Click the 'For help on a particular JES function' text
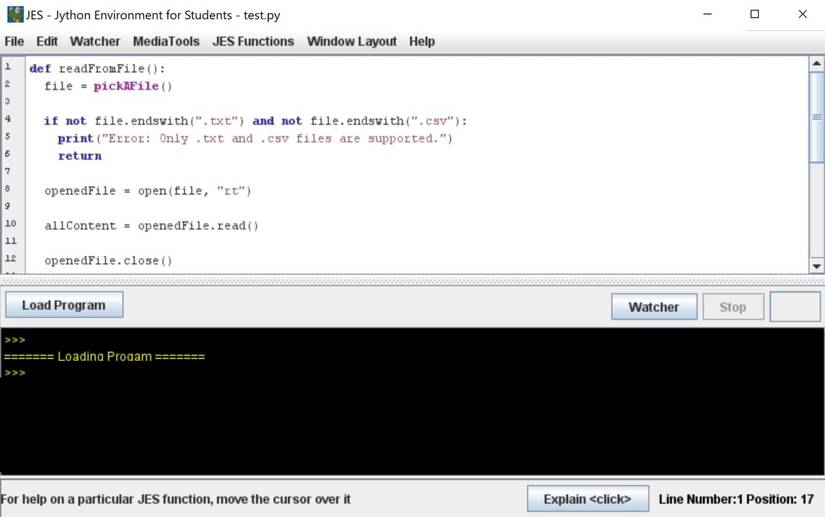This screenshot has height=517, width=825. (x=176, y=499)
